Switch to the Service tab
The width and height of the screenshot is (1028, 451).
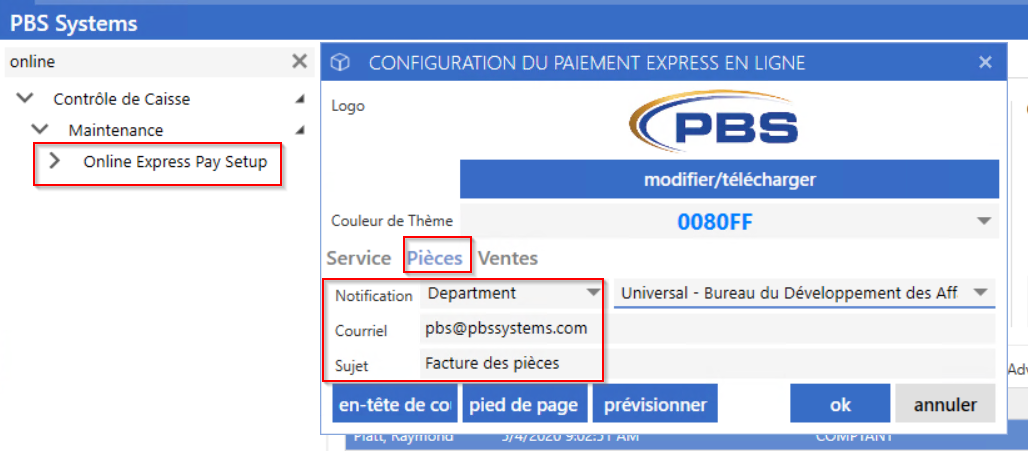359,258
